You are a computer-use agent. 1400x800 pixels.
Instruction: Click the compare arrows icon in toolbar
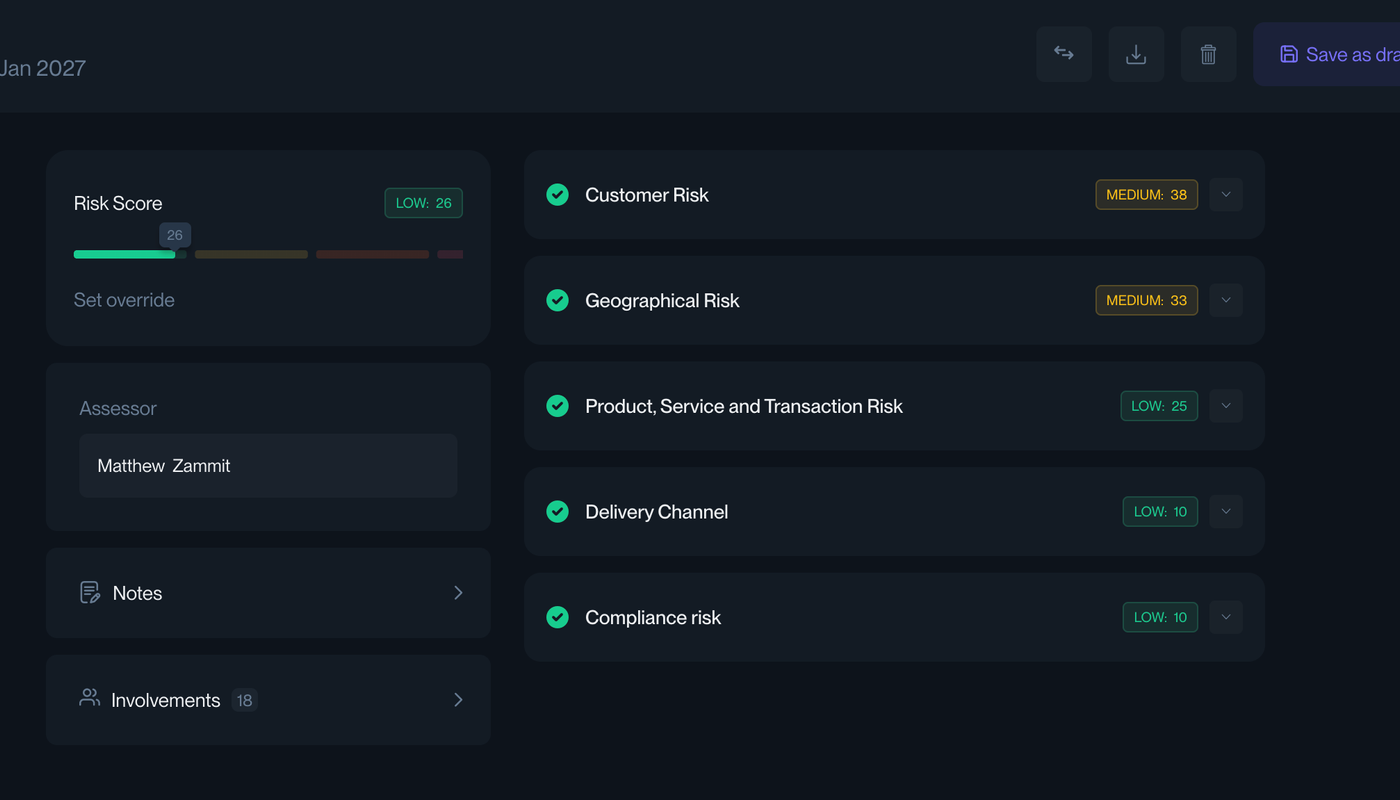pyautogui.click(x=1063, y=54)
